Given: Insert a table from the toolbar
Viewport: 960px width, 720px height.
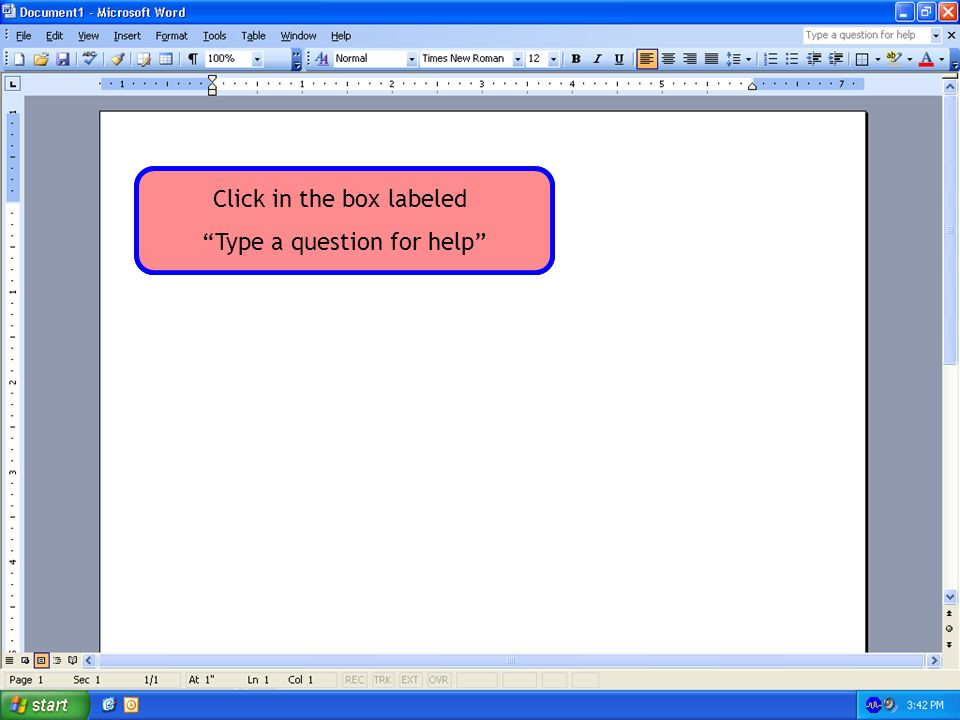Looking at the screenshot, I should point(165,59).
